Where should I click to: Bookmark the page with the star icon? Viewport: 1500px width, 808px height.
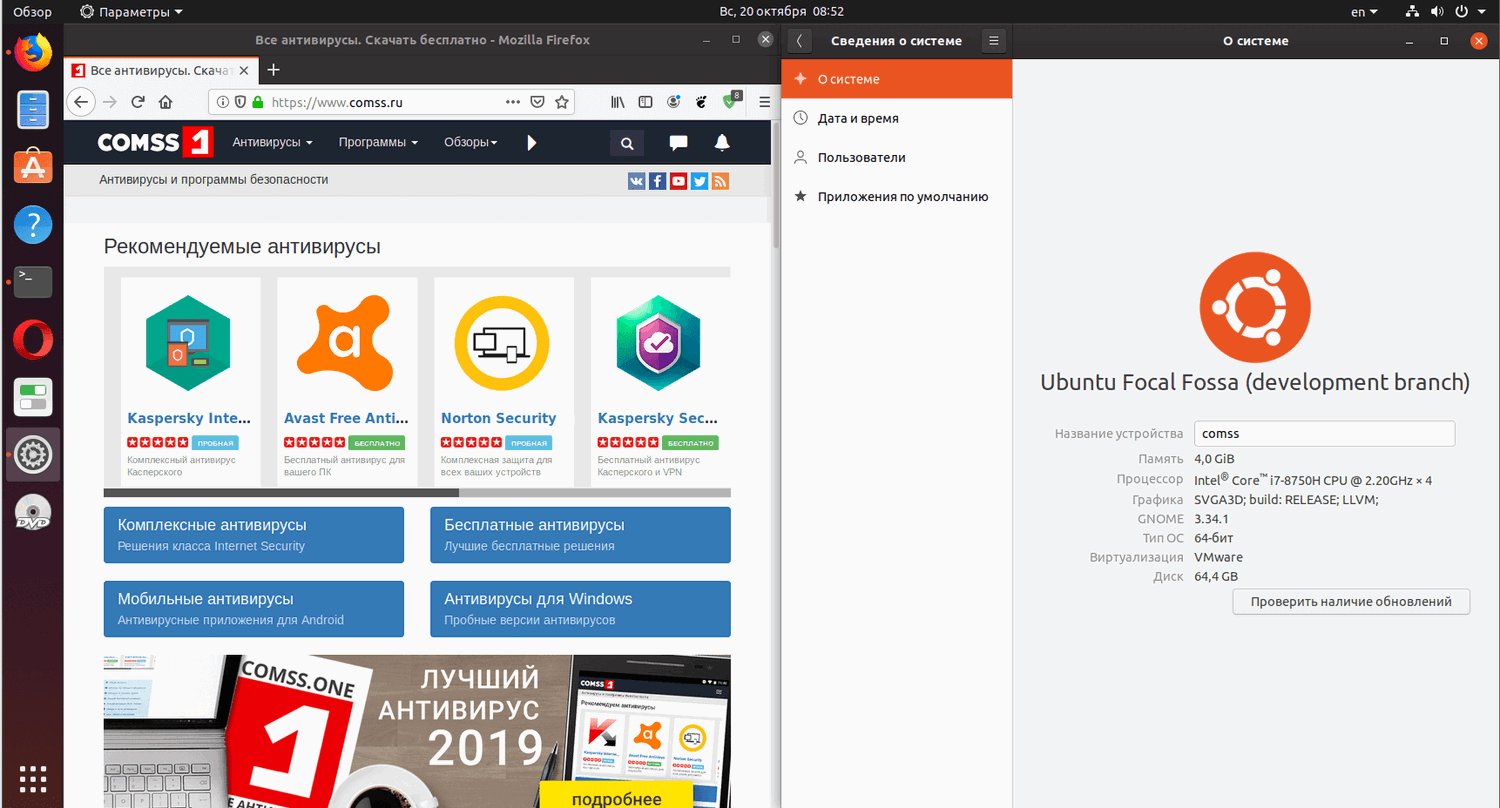click(x=560, y=101)
